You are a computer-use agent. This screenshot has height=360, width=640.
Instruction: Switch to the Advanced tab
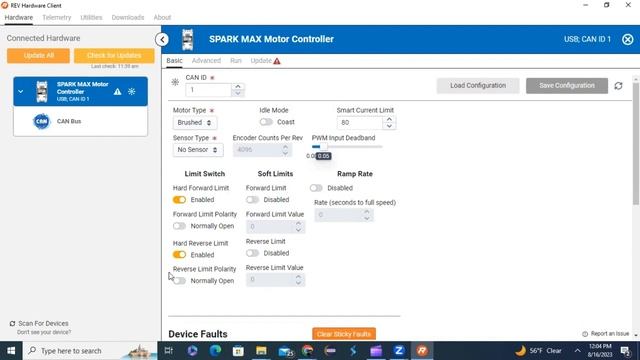pos(206,60)
